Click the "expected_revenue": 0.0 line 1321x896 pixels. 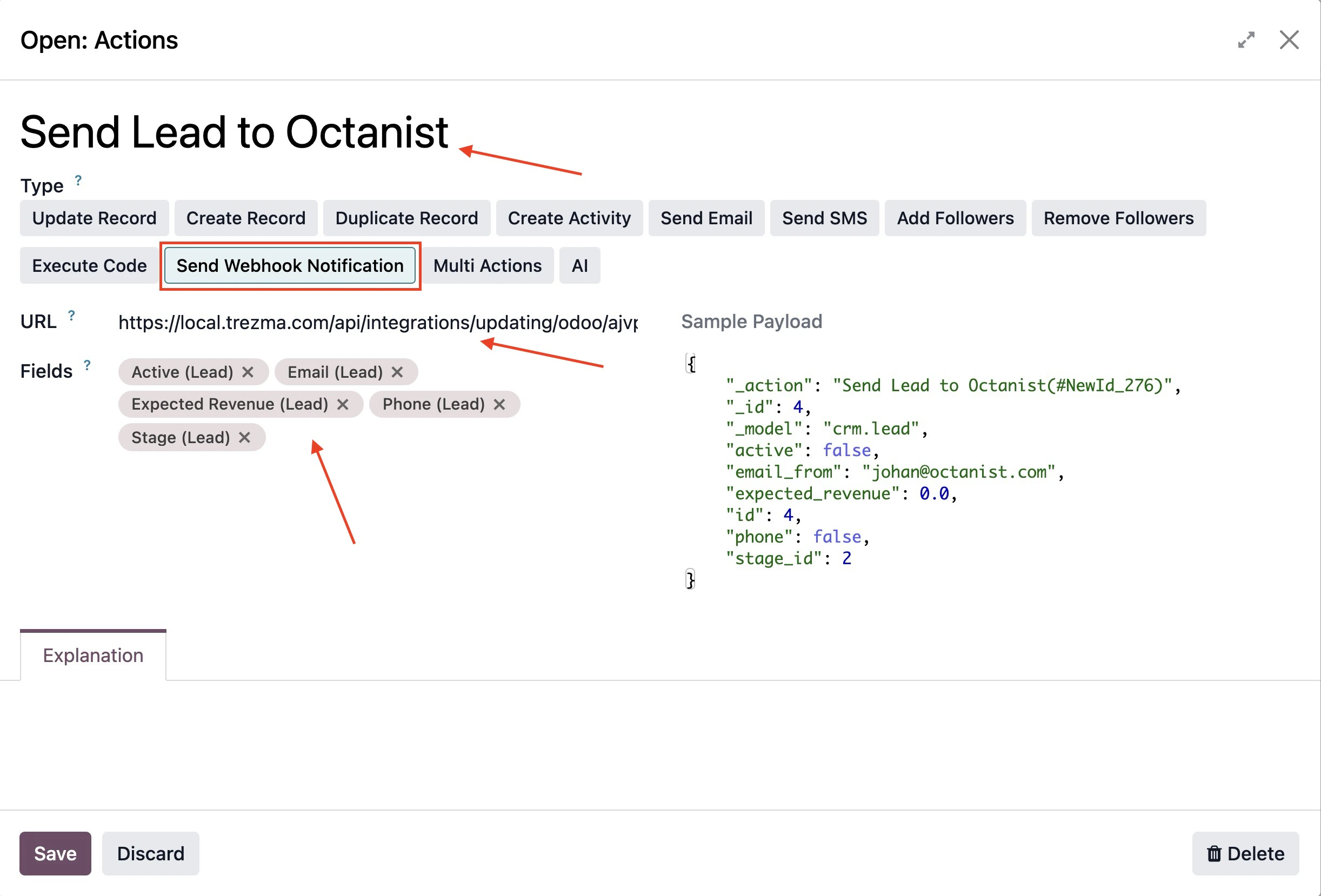841,494
